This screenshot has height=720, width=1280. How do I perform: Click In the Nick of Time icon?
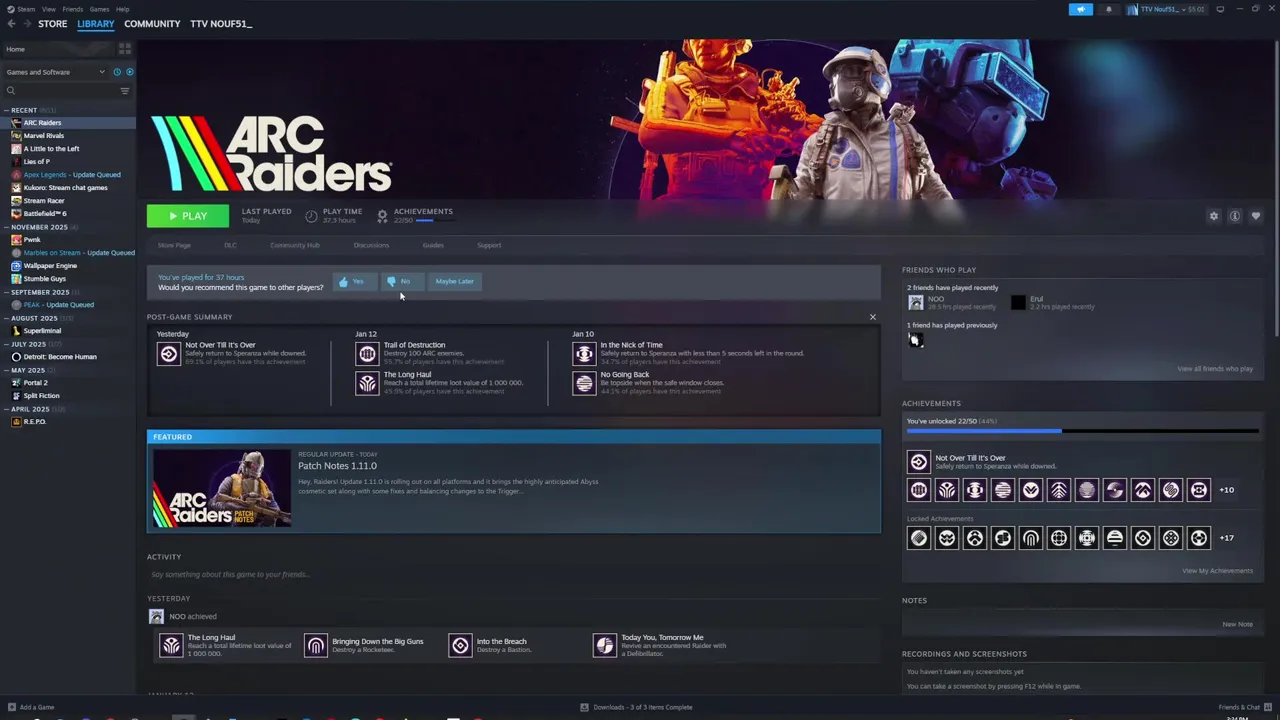[584, 353]
